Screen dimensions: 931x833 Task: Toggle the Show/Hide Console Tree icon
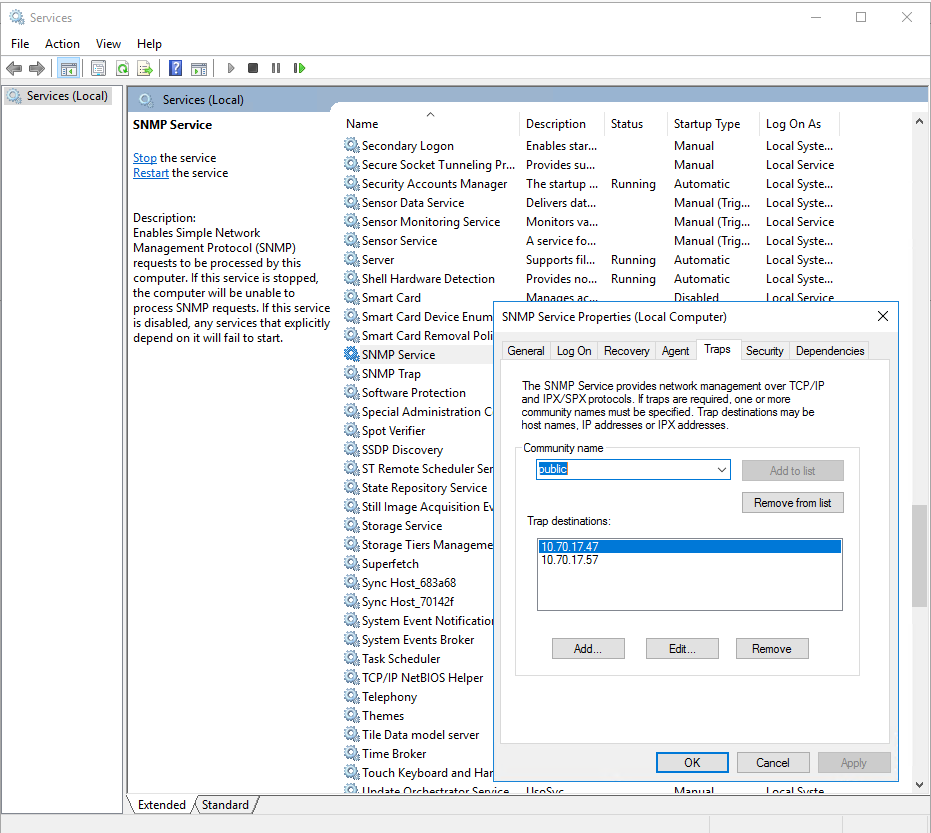click(68, 67)
